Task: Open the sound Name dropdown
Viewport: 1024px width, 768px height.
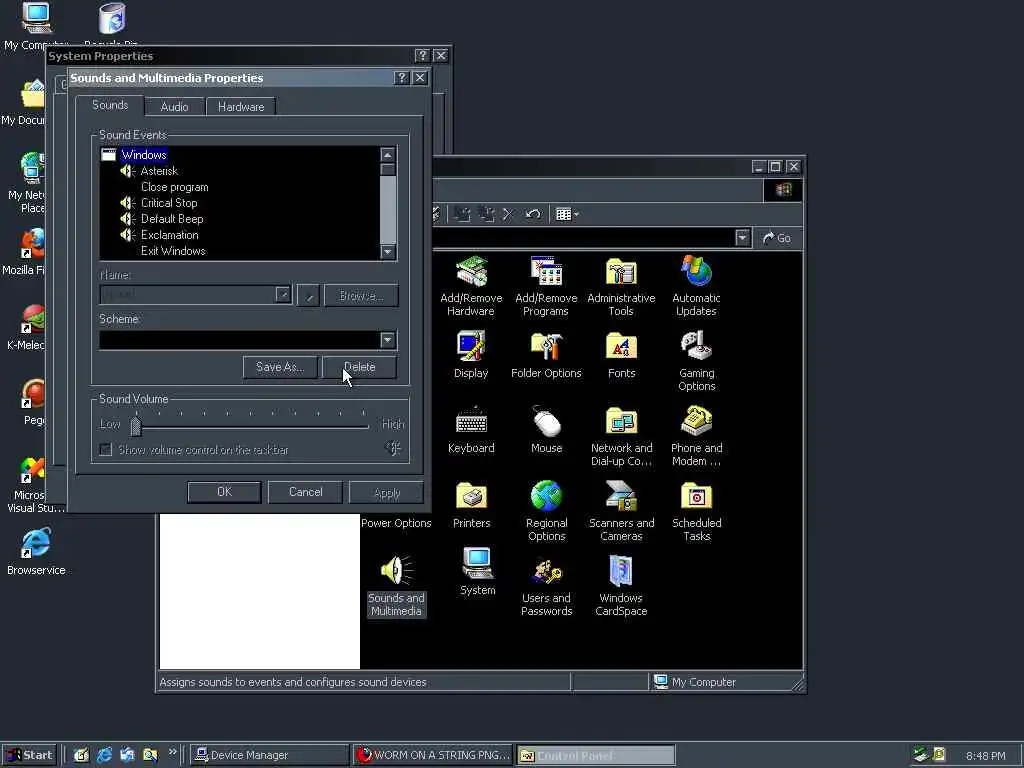Action: [x=283, y=295]
